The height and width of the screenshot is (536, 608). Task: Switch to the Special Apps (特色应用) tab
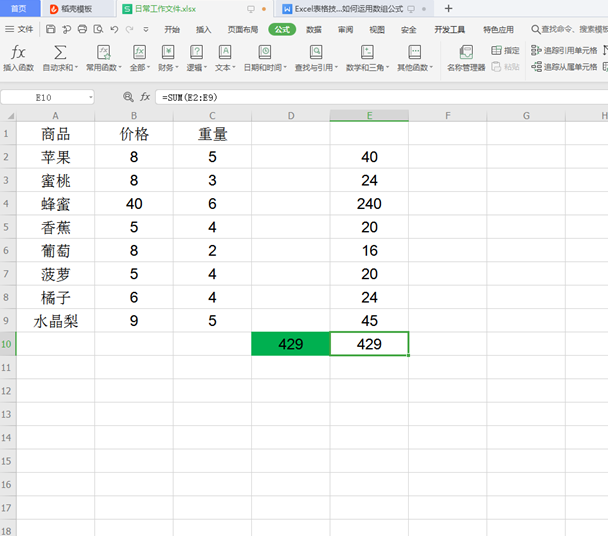(498, 29)
